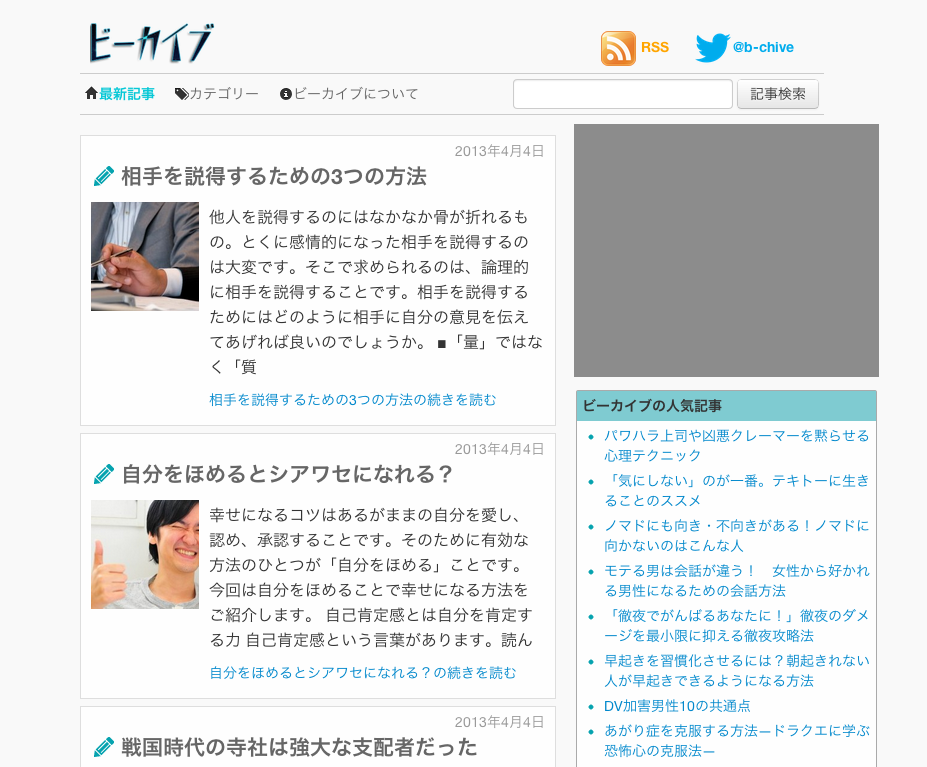Click the tag icon beside カテゴリー
Screen dimensions: 927x767
(x=181, y=94)
